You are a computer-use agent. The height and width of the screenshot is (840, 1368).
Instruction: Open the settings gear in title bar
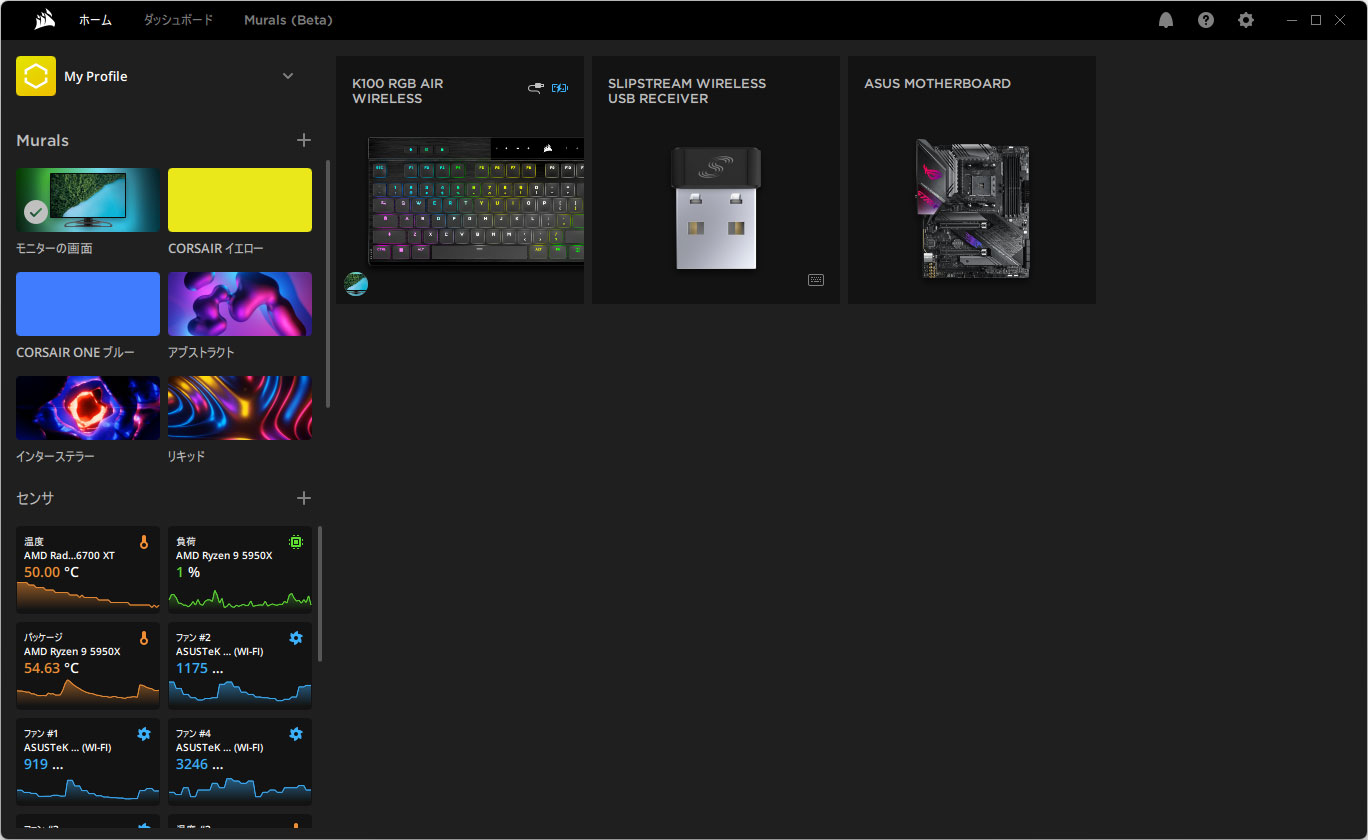pyautogui.click(x=1246, y=20)
